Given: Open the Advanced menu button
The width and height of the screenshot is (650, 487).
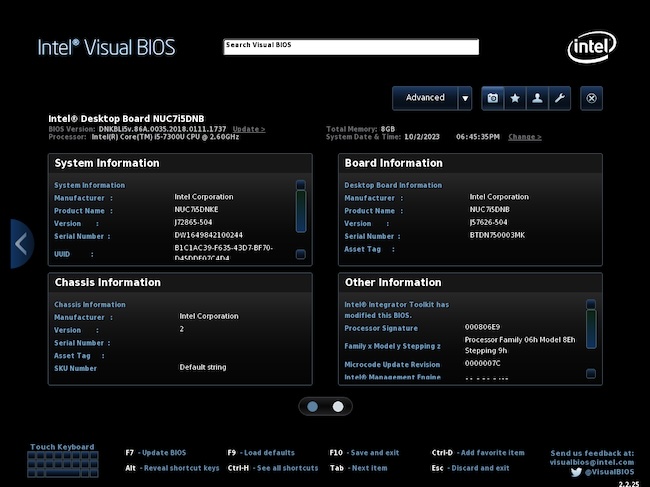Looking at the screenshot, I should pyautogui.click(x=425, y=98).
